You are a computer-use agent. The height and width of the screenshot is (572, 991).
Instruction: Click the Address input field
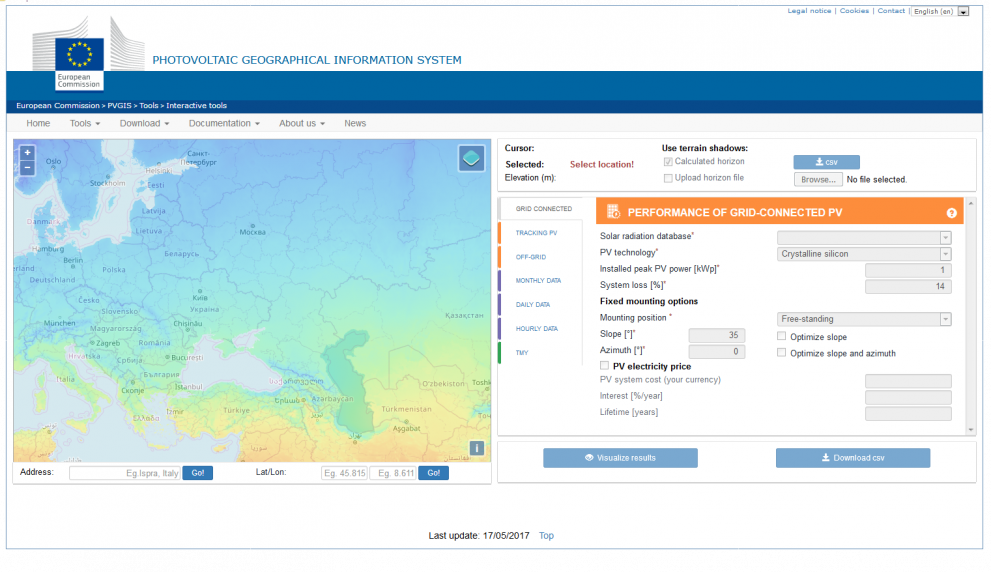pyautogui.click(x=124, y=473)
